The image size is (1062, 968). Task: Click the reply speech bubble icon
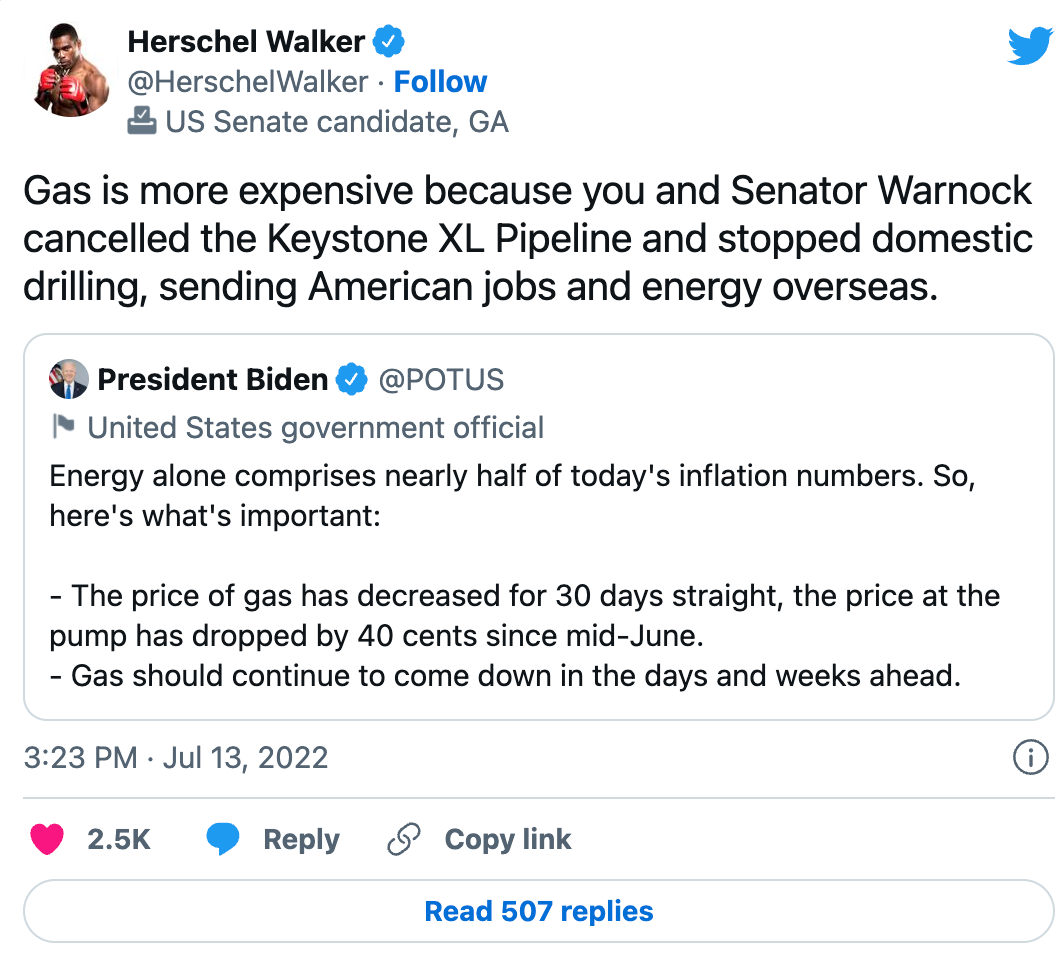pyautogui.click(x=223, y=839)
